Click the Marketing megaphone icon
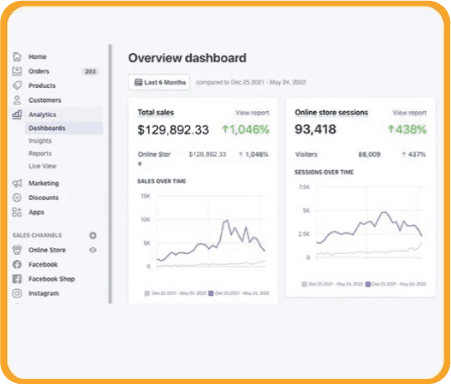 click(17, 183)
